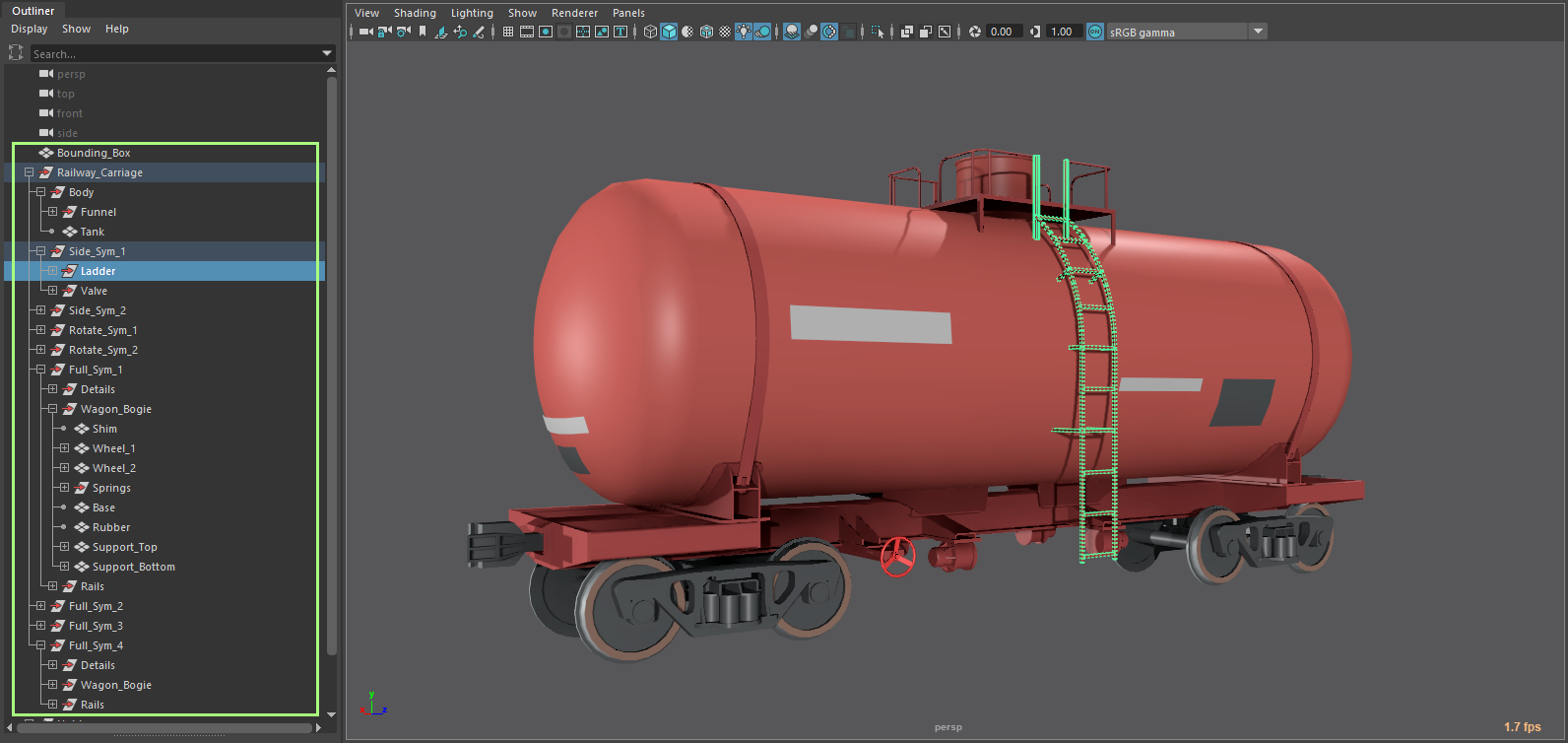
Task: Click the Textured display icon
Action: tap(725, 32)
